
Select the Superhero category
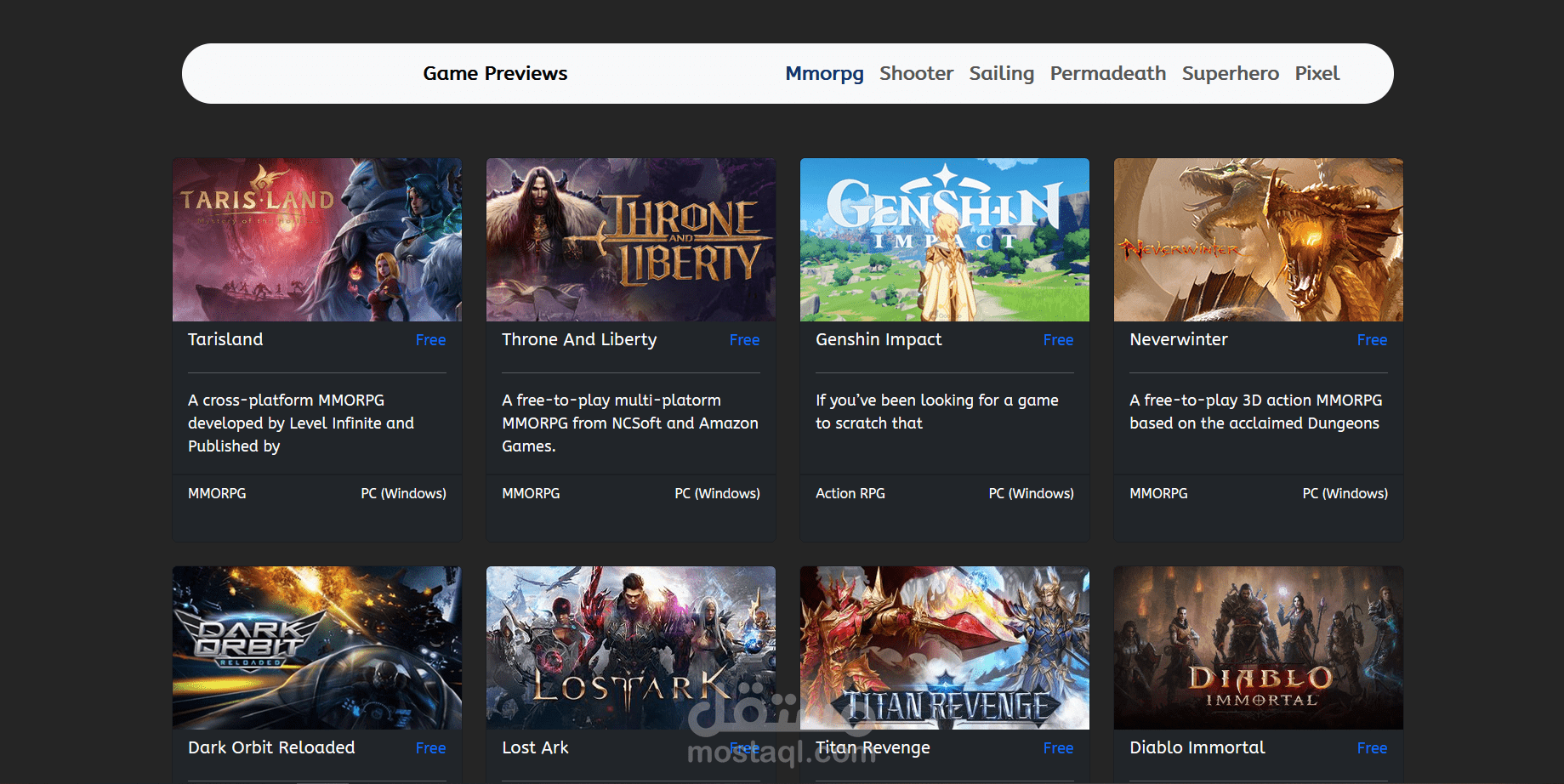point(1230,73)
